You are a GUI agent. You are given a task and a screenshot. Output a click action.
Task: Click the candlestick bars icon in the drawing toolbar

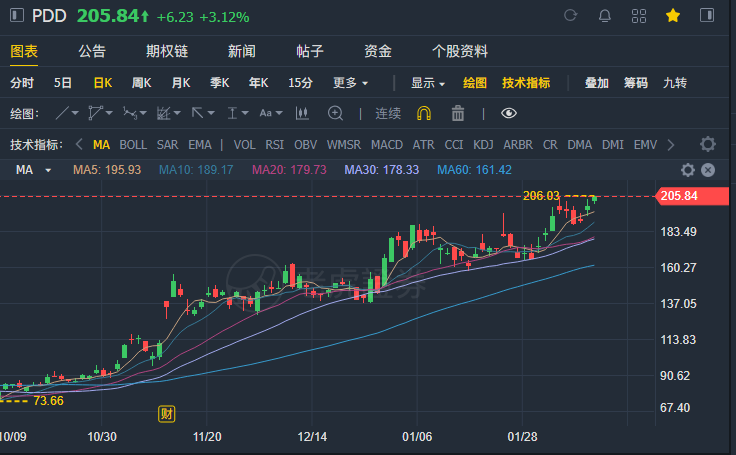point(302,113)
